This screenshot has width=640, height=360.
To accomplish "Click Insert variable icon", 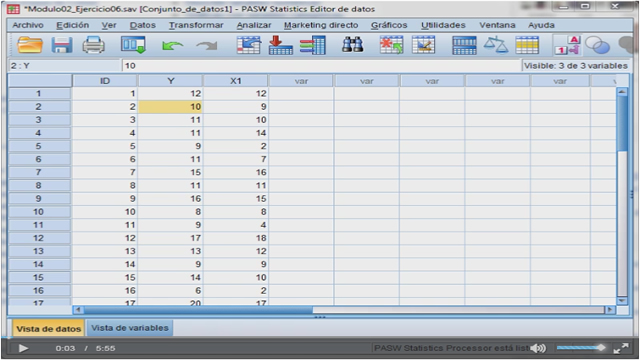I will 423,45.
